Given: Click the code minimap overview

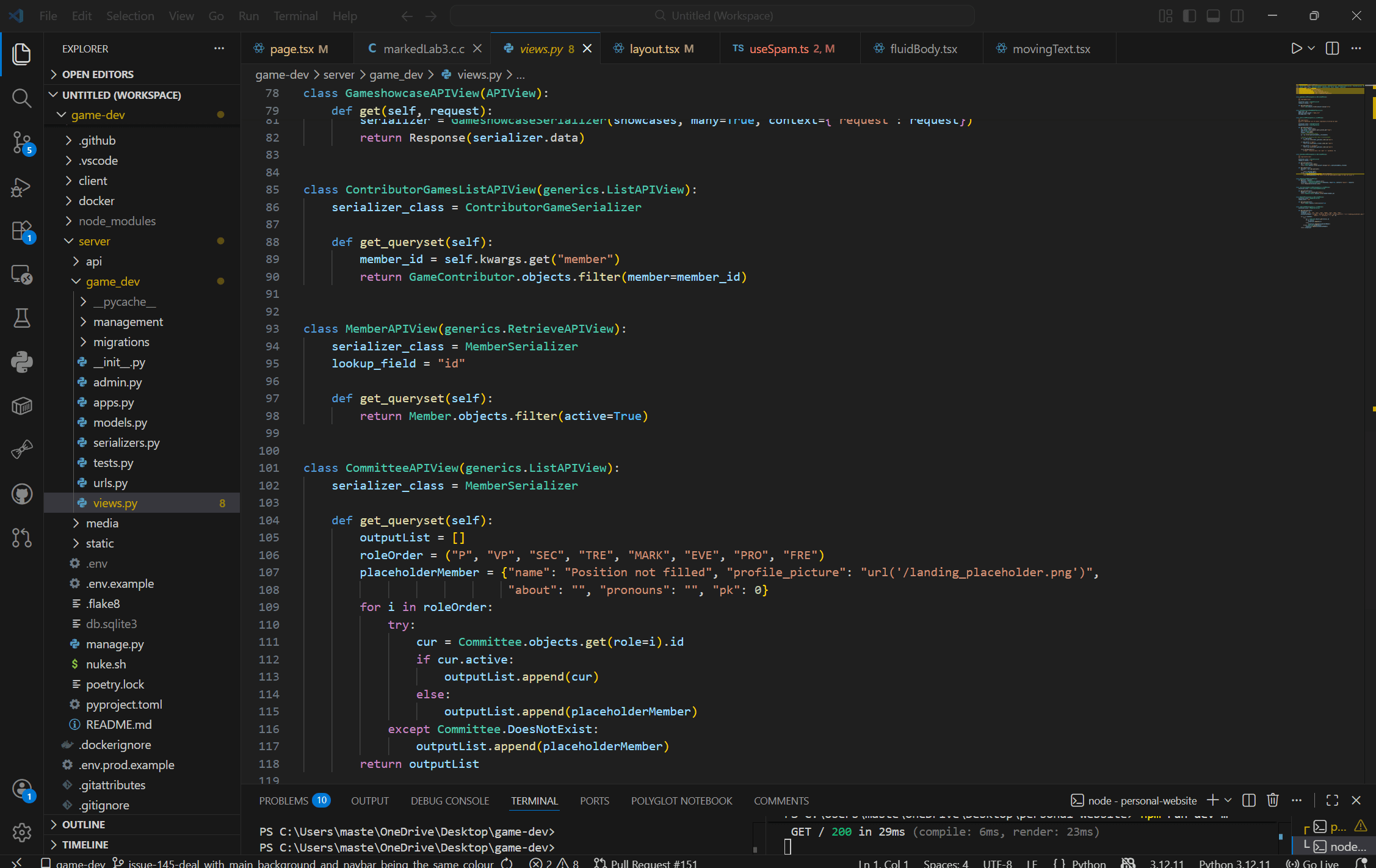Looking at the screenshot, I should [x=1331, y=157].
